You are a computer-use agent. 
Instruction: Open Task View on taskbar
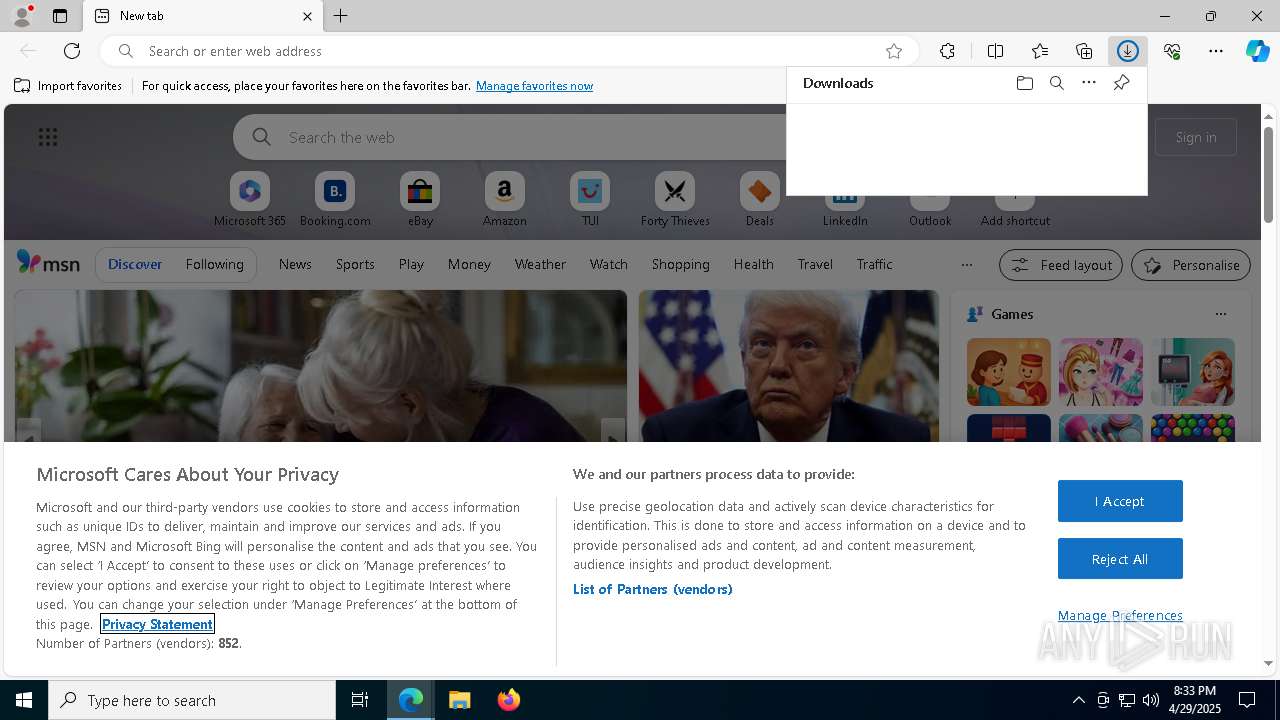coord(360,700)
